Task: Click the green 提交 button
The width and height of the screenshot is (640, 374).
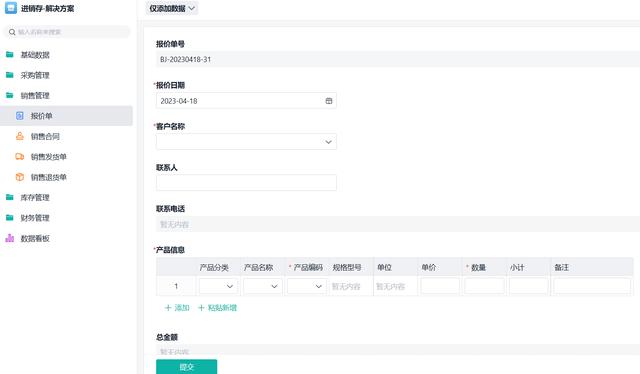Action: 187,367
